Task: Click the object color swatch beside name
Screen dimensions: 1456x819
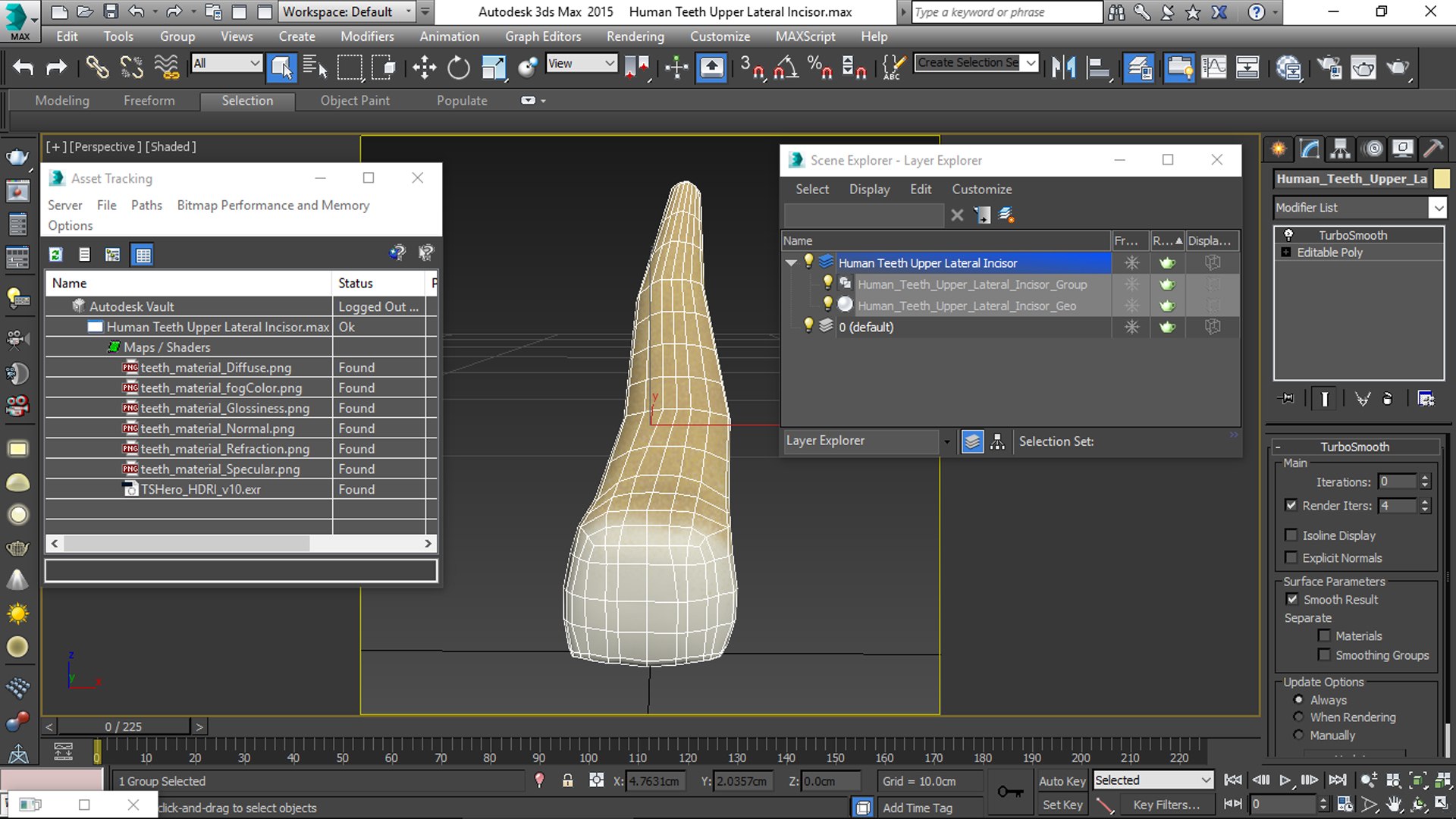Action: 1442,179
